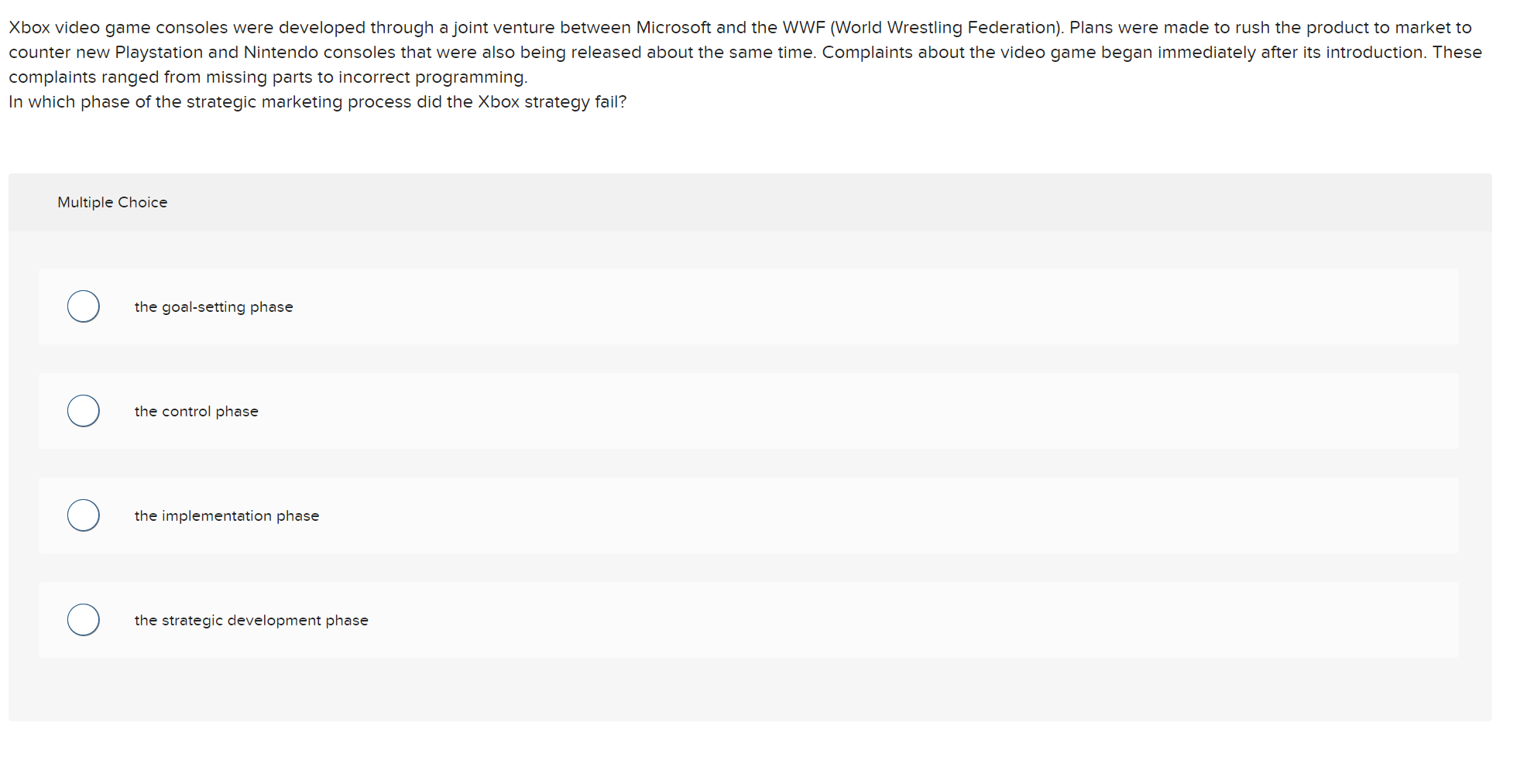Mark the implementation phase as your answer
This screenshot has height=784, width=1527.
pyautogui.click(x=83, y=515)
